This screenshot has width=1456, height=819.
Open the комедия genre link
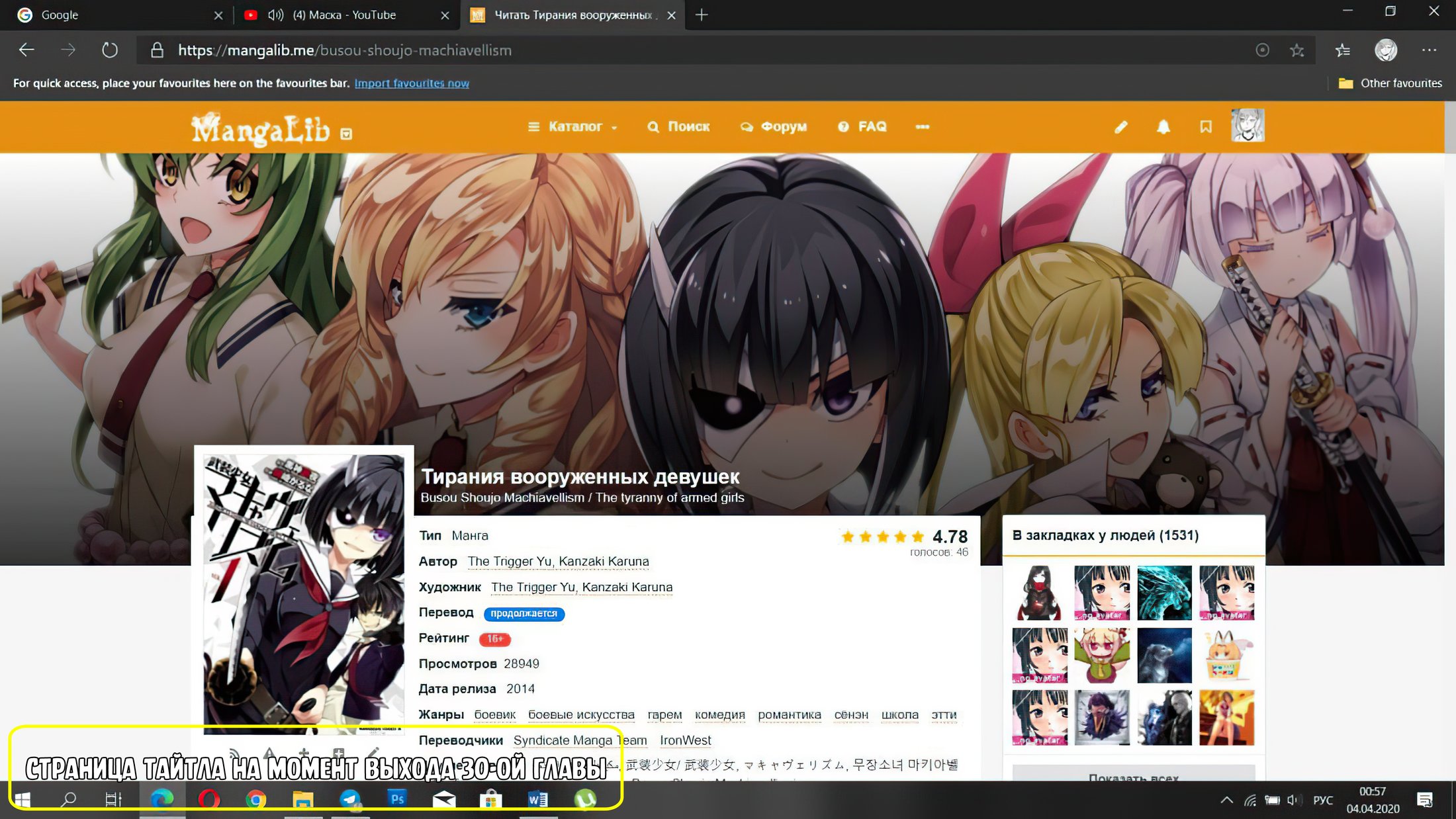point(720,714)
